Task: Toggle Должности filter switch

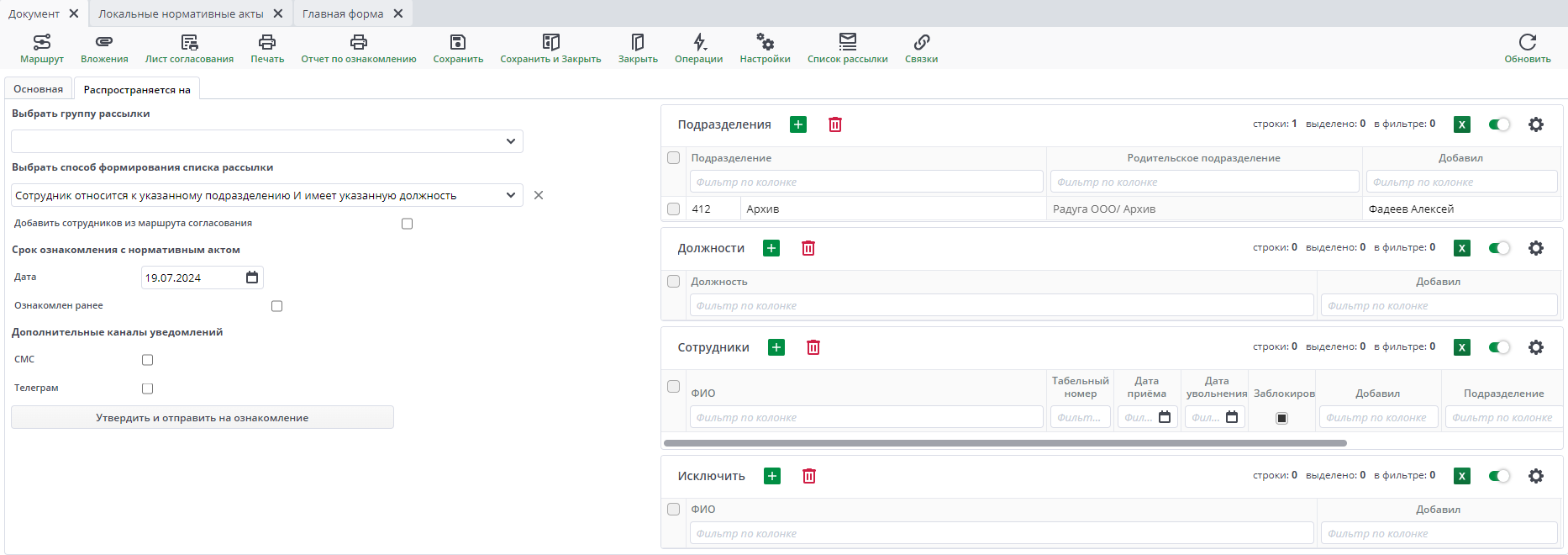Action: [x=1499, y=248]
